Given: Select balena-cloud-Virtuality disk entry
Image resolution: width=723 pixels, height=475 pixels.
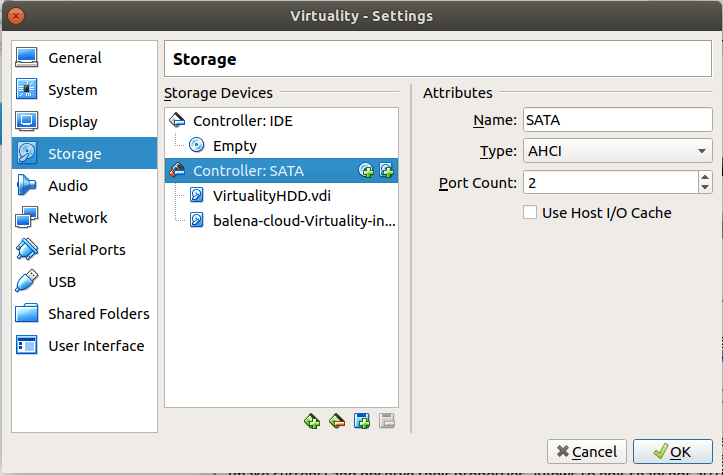Looking at the screenshot, I should (281, 220).
